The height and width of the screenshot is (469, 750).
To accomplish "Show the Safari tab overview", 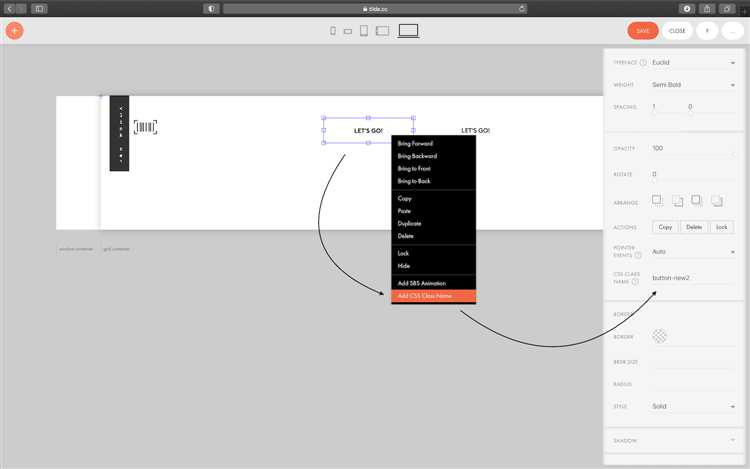I will pos(727,9).
